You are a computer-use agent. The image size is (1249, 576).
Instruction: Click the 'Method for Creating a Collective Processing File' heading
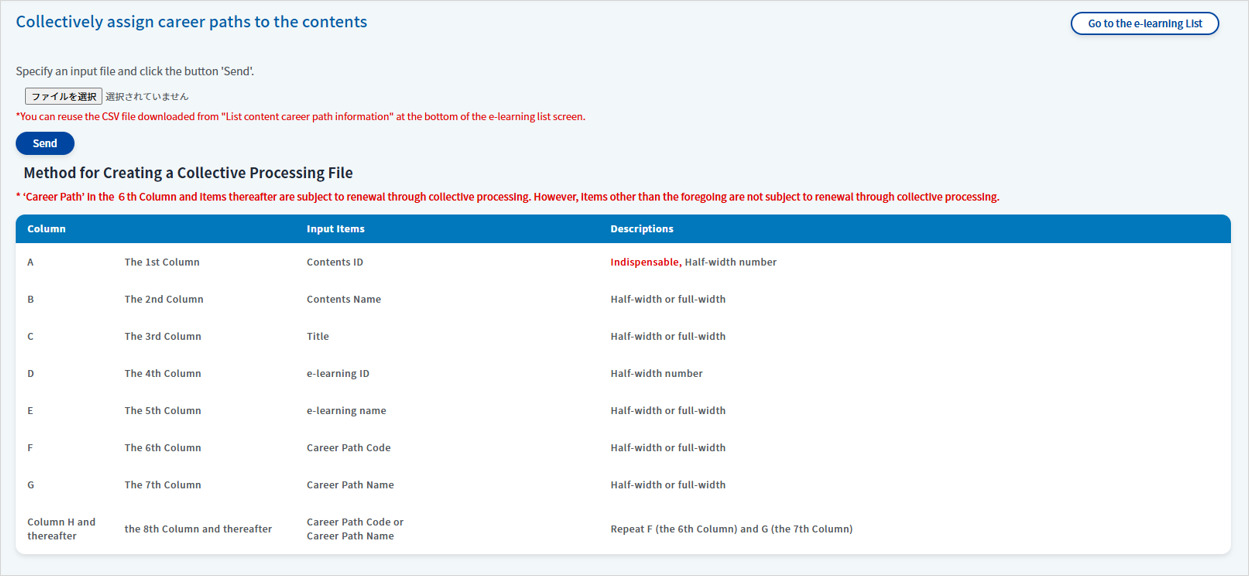point(188,173)
